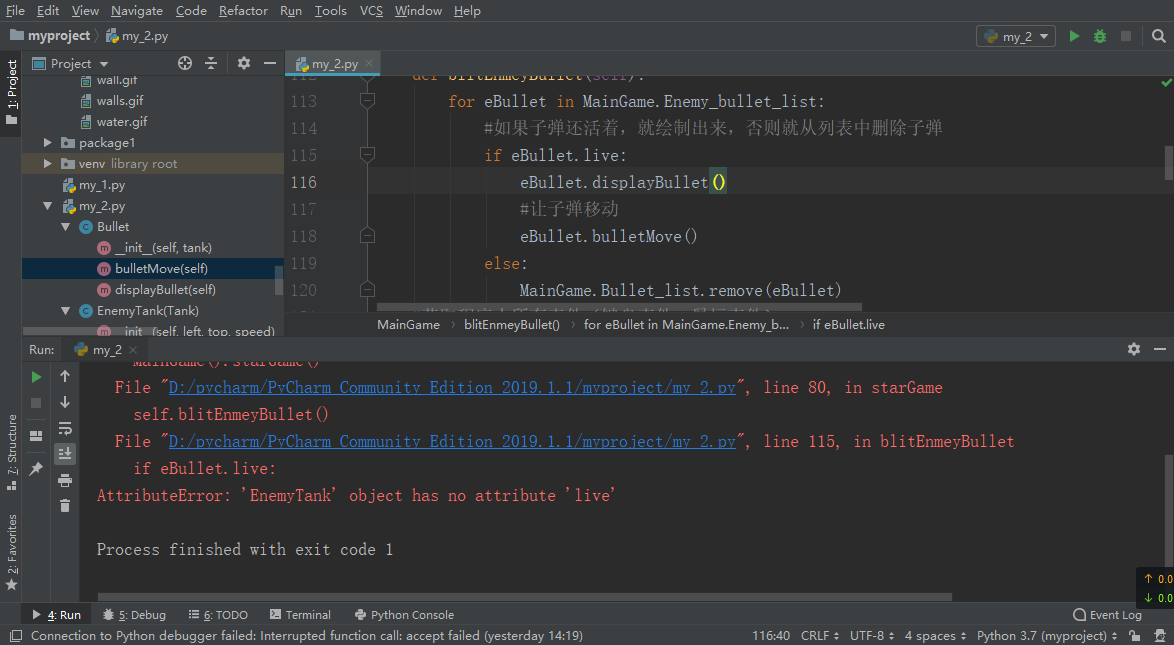
Task: Clear all console output trash icon
Action: coord(65,506)
